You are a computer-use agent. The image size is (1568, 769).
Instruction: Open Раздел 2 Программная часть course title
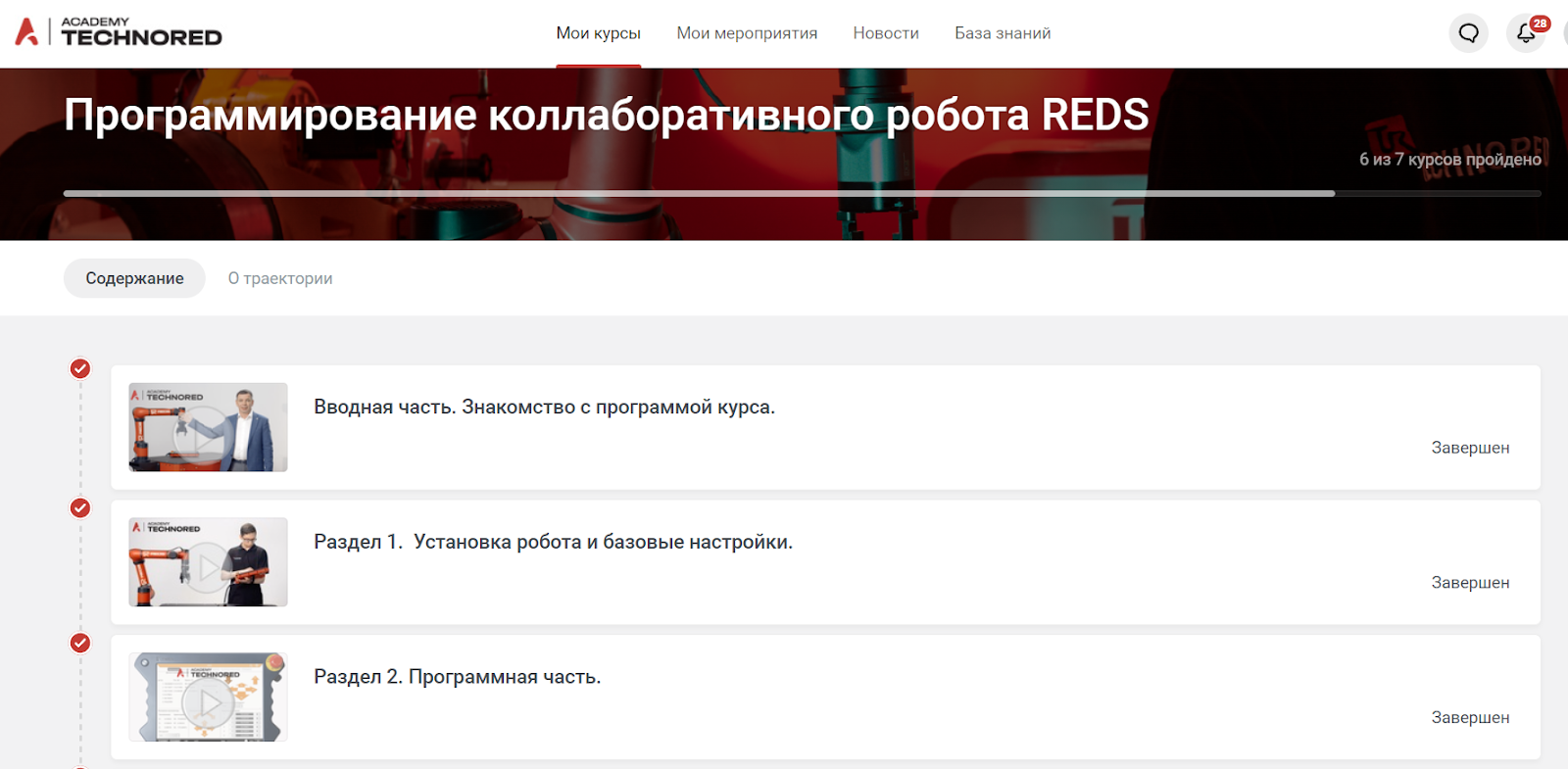click(x=457, y=677)
